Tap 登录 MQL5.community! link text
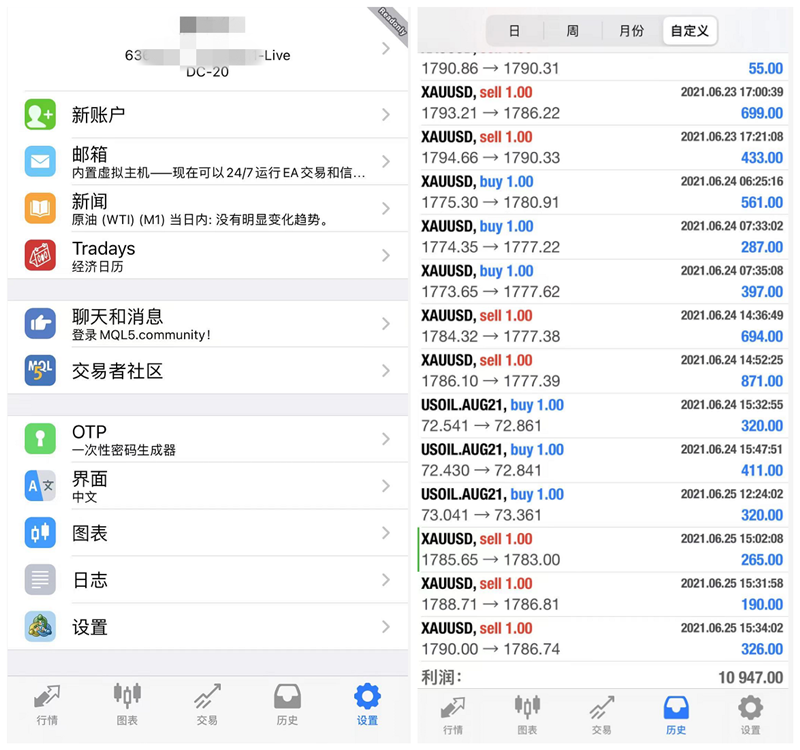This screenshot has height=750, width=800. point(141,335)
